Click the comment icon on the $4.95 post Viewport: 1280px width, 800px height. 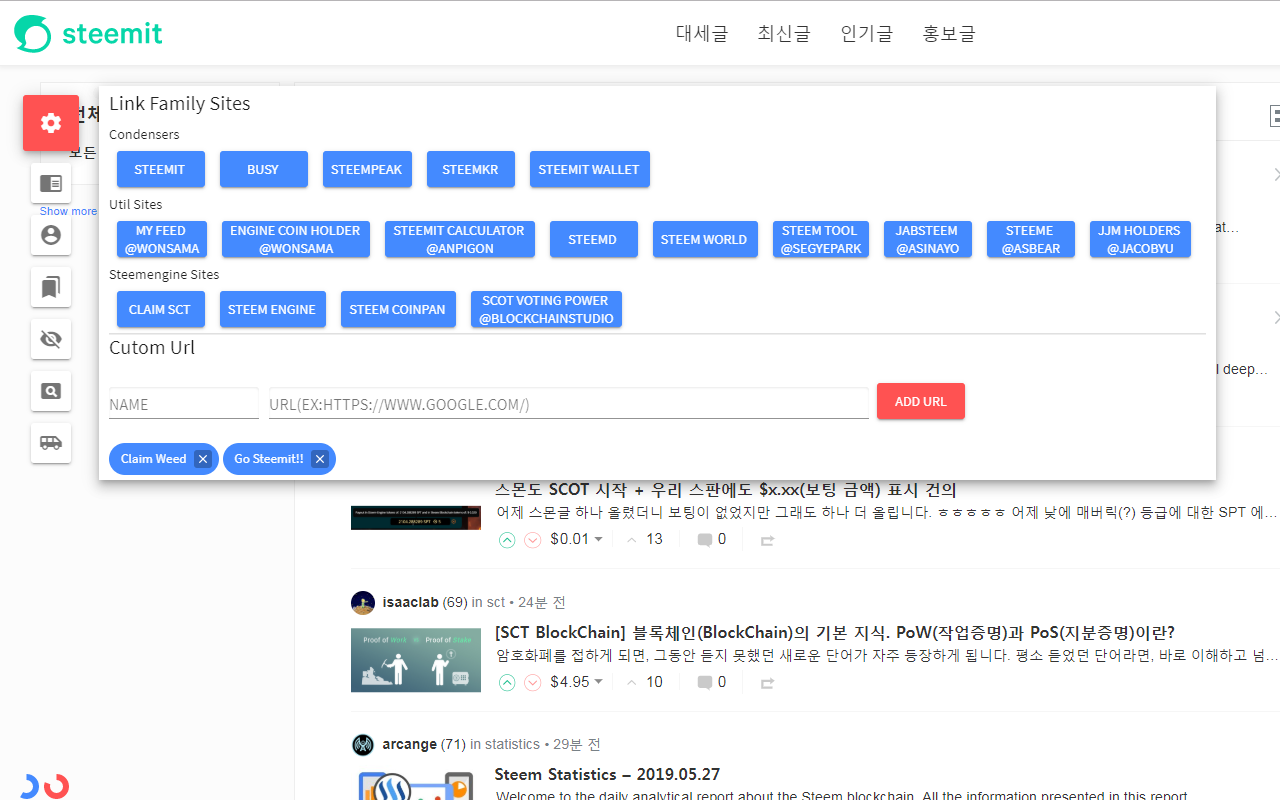[x=705, y=683]
